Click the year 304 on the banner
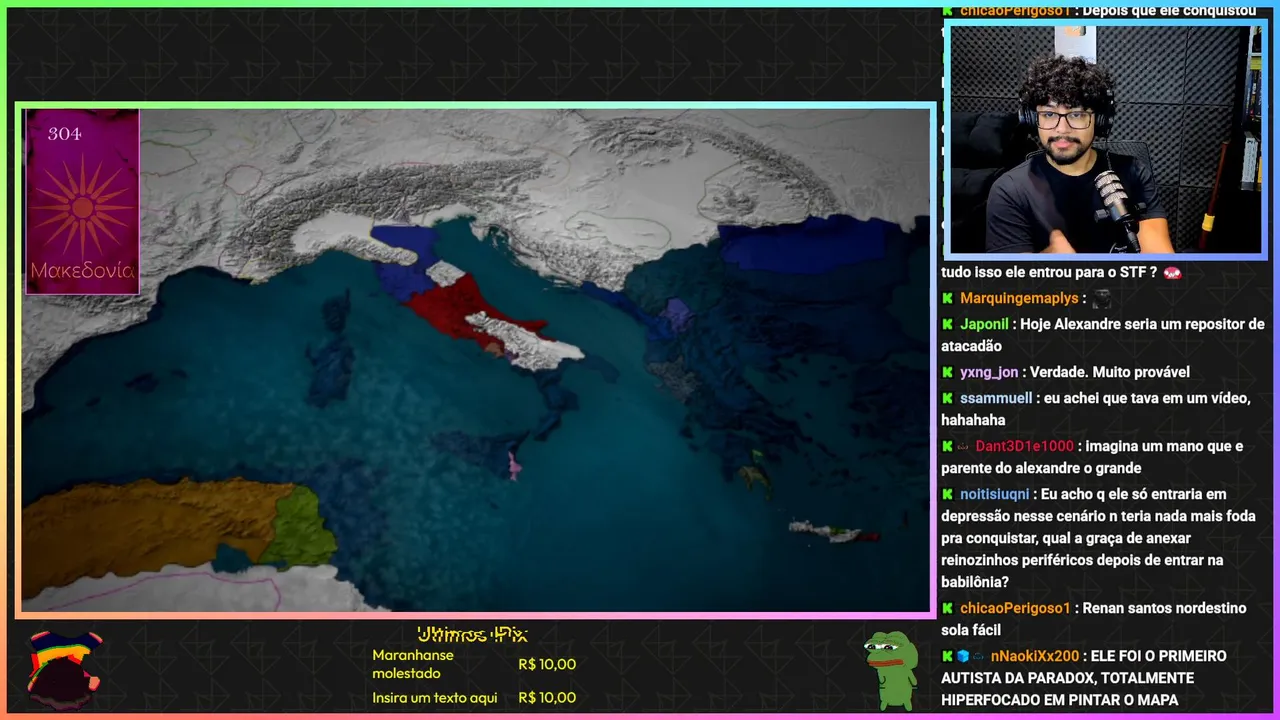Viewport: 1280px width, 720px height. tap(64, 134)
